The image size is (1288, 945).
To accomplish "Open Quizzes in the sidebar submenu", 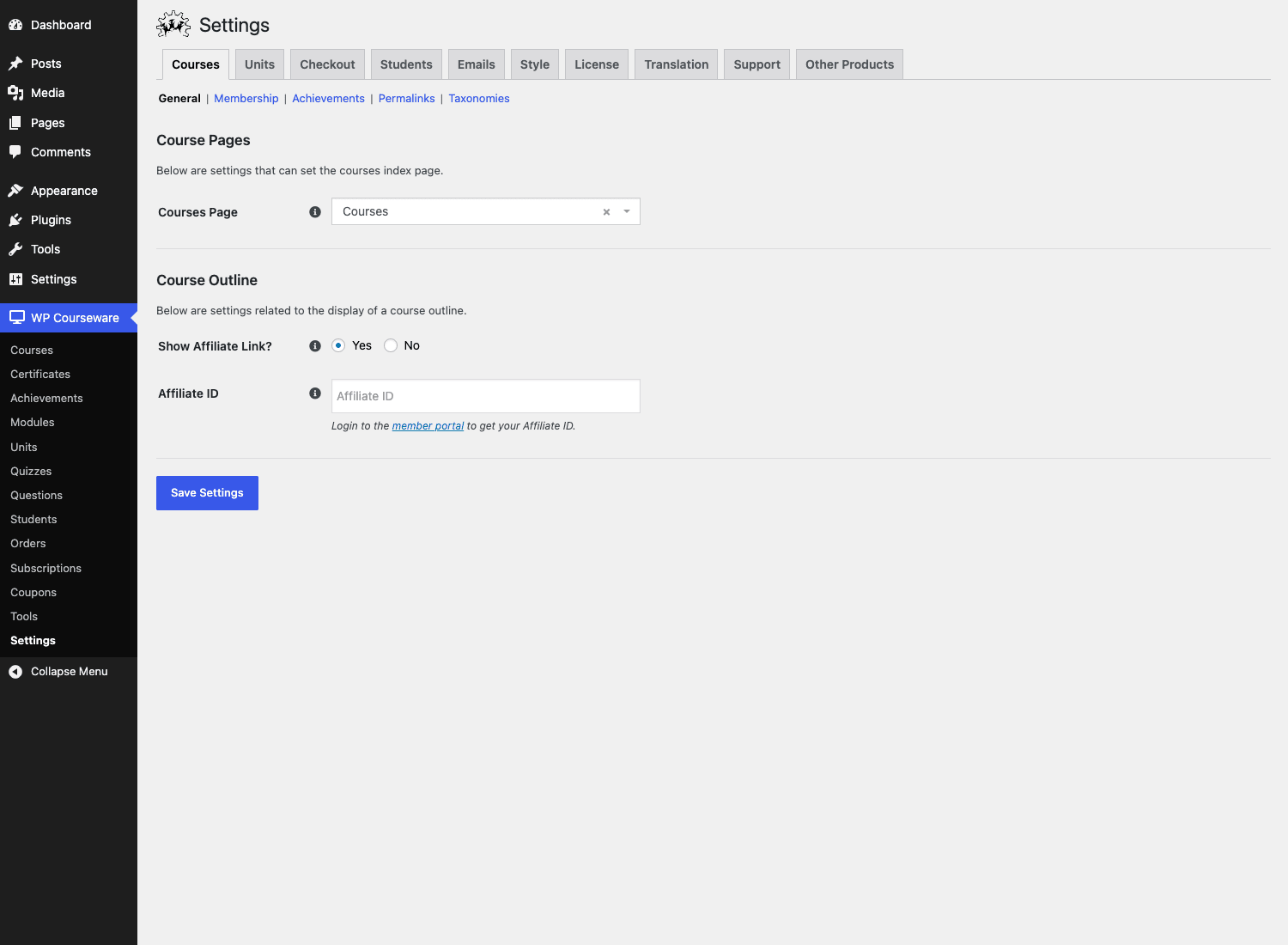I will click(x=31, y=472).
